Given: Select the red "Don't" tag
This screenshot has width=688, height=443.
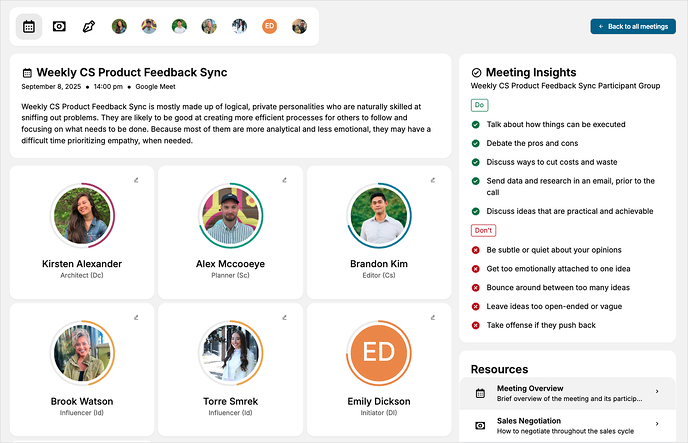Looking at the screenshot, I should (x=483, y=230).
